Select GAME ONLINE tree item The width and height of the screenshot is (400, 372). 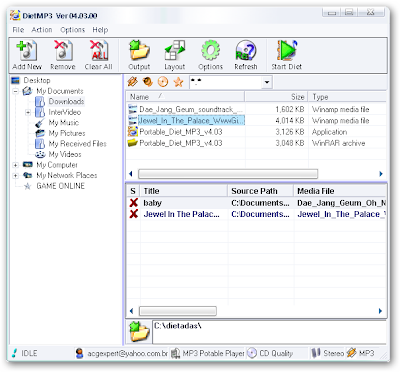(x=60, y=186)
